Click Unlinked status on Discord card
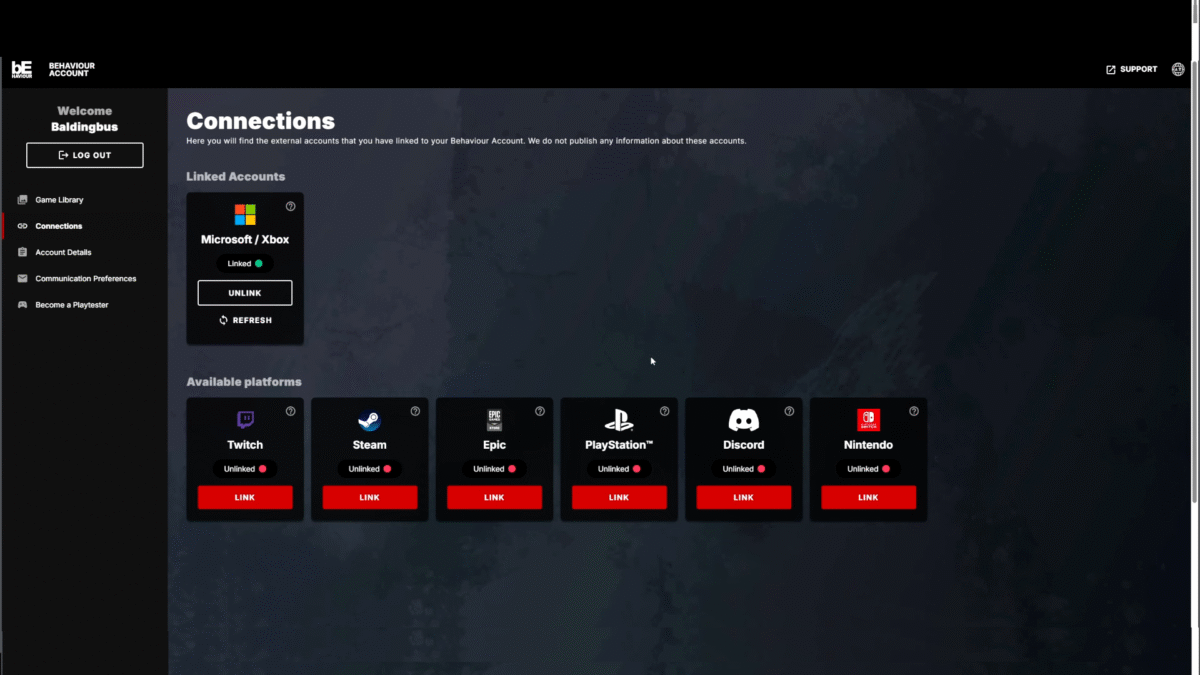Viewport: 1200px width, 675px height. pos(743,469)
